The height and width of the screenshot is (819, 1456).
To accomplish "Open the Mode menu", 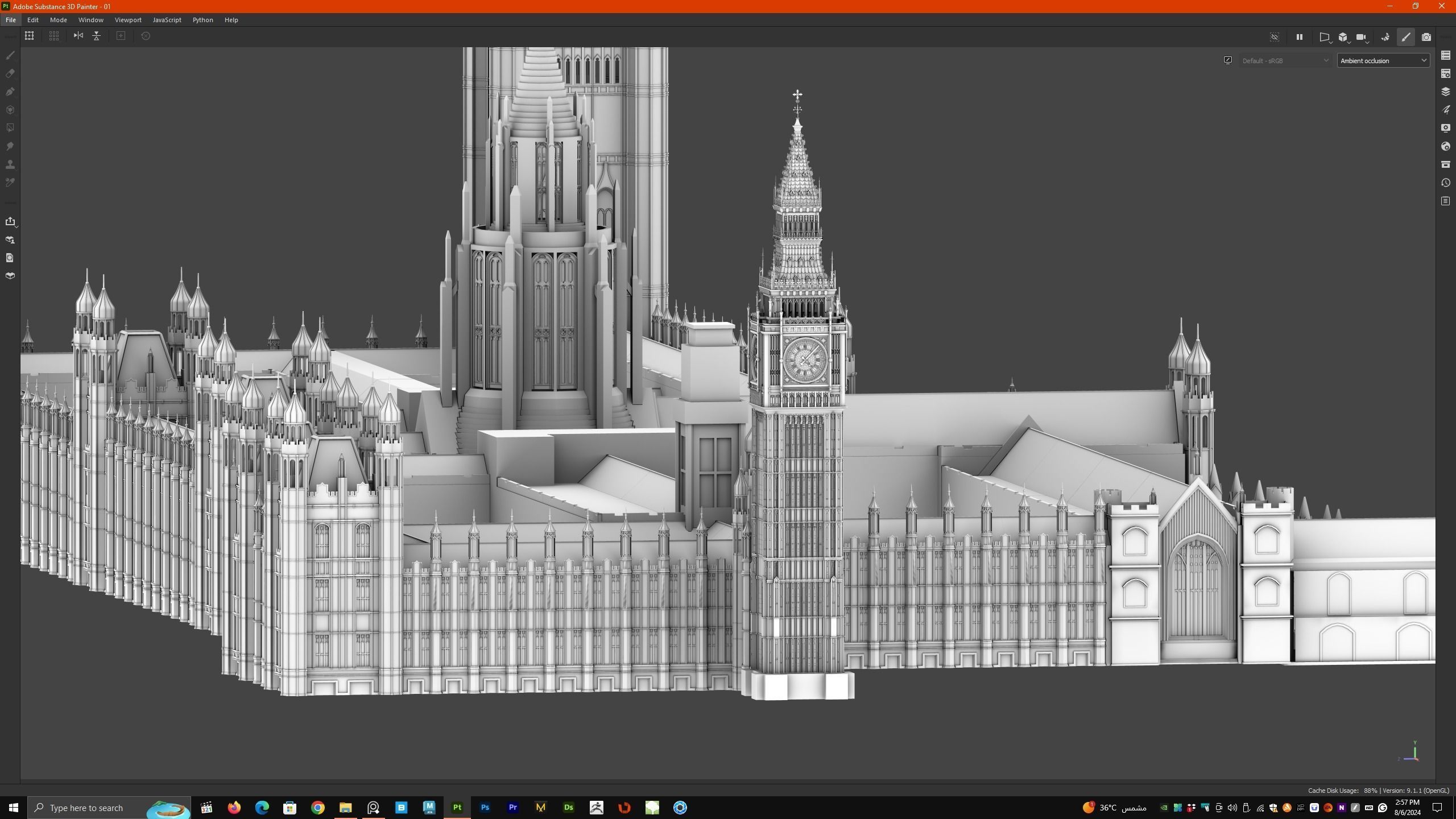I will pos(59,20).
